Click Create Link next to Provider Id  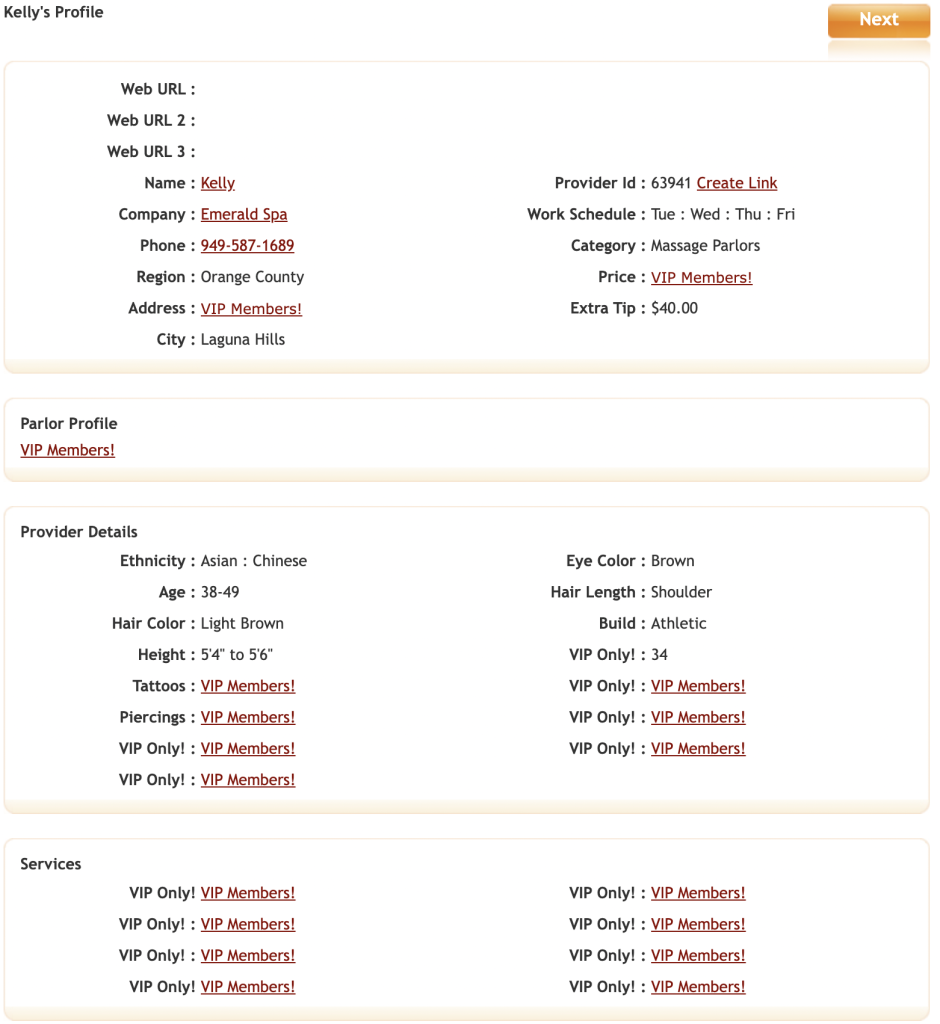coord(736,183)
